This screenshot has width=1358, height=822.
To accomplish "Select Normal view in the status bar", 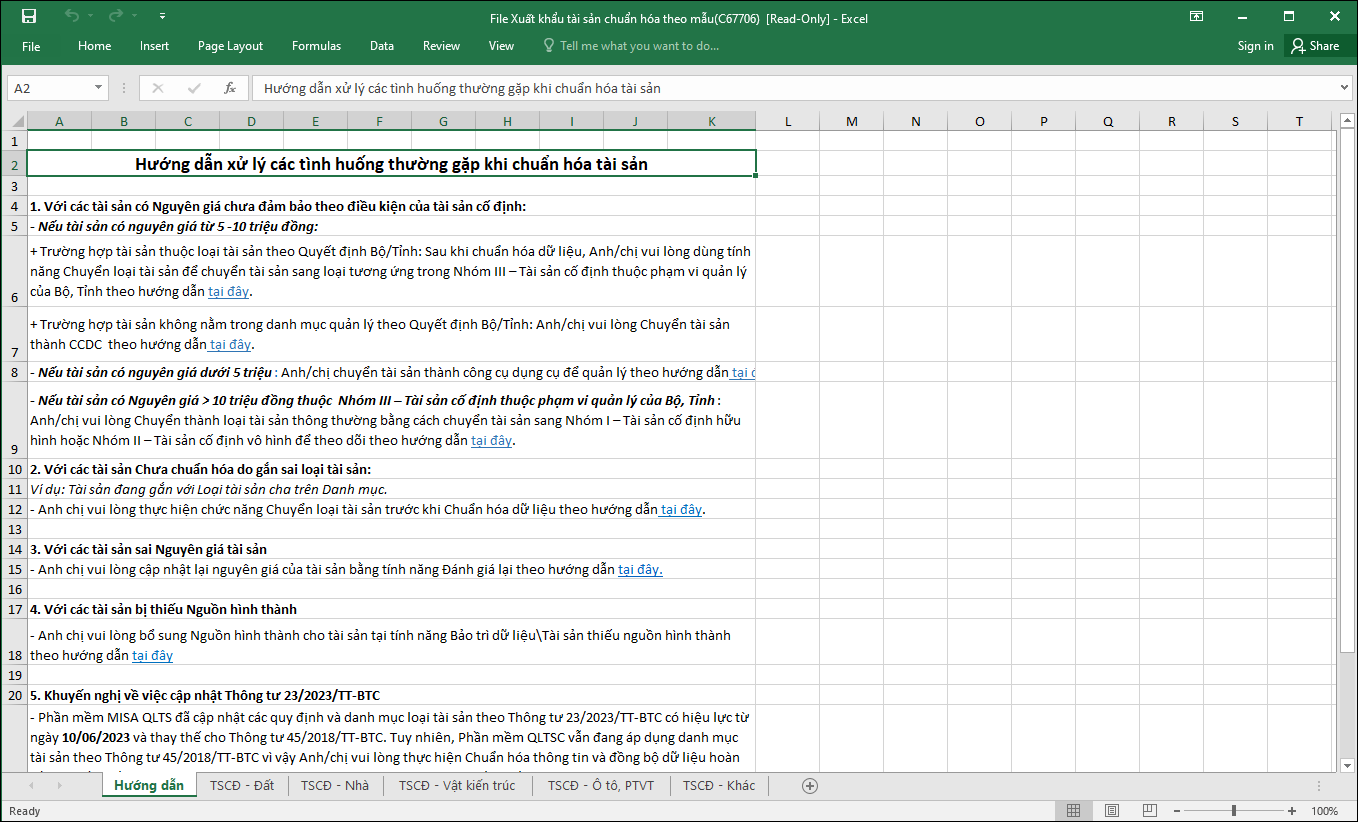I will [1073, 811].
